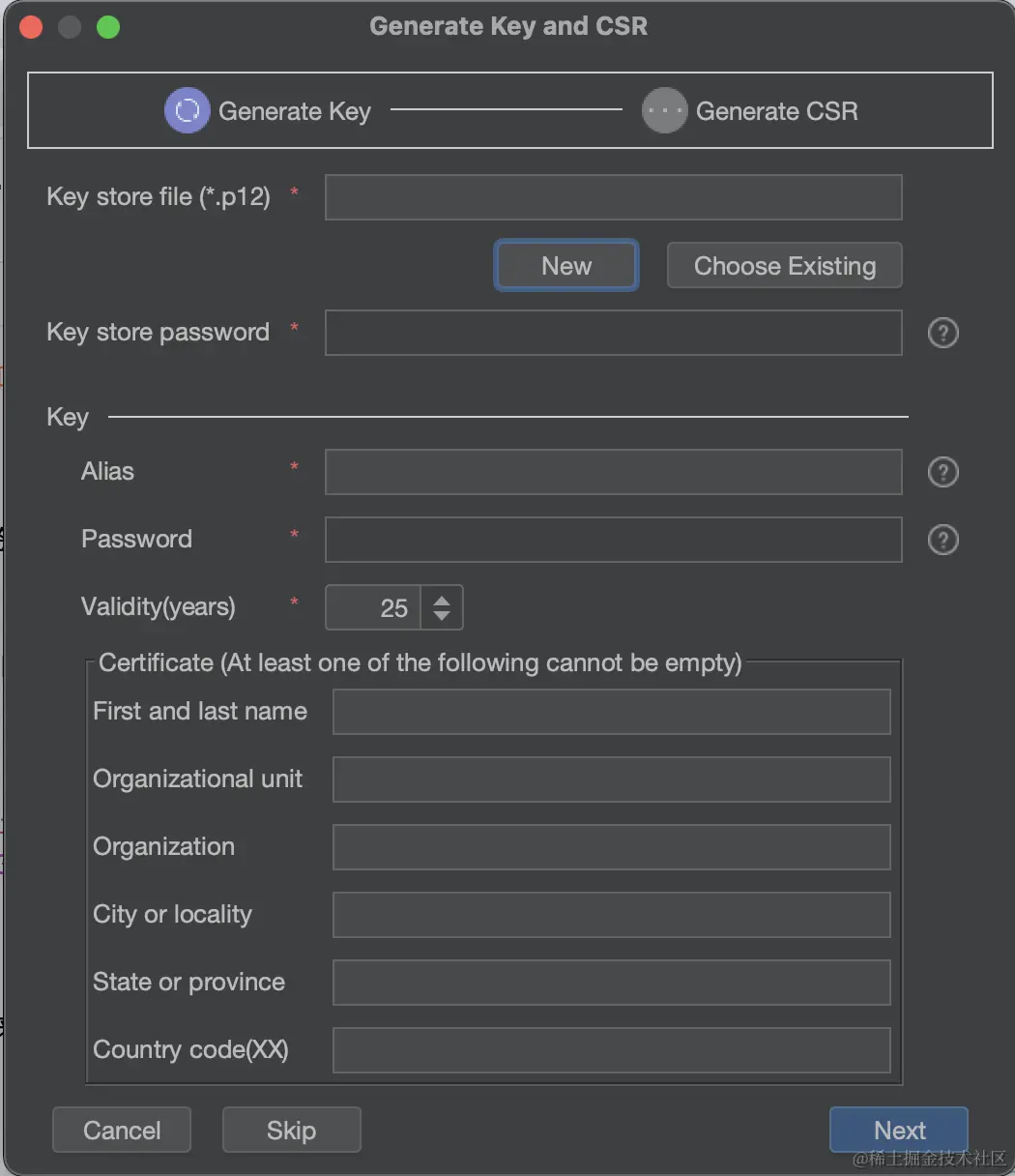Image resolution: width=1015 pixels, height=1176 pixels.
Task: Click into the Alias input field
Action: [x=613, y=472]
